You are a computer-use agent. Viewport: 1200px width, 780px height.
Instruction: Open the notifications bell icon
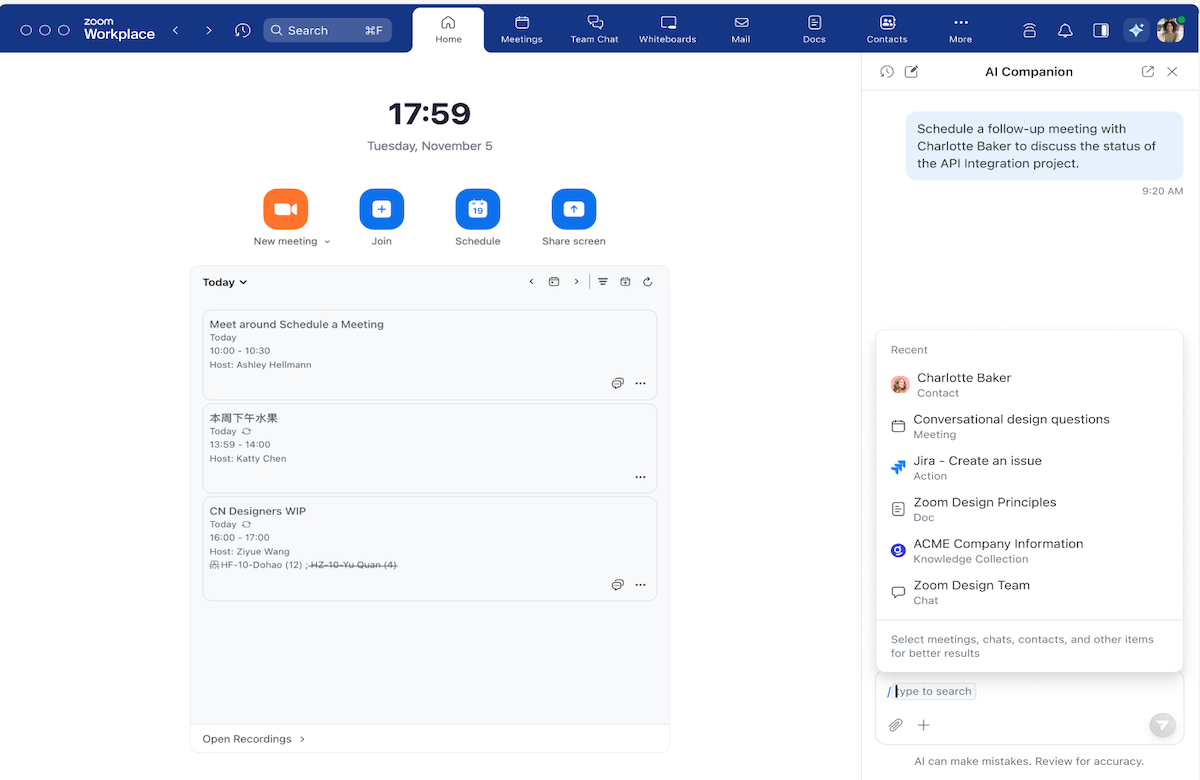click(x=1065, y=30)
